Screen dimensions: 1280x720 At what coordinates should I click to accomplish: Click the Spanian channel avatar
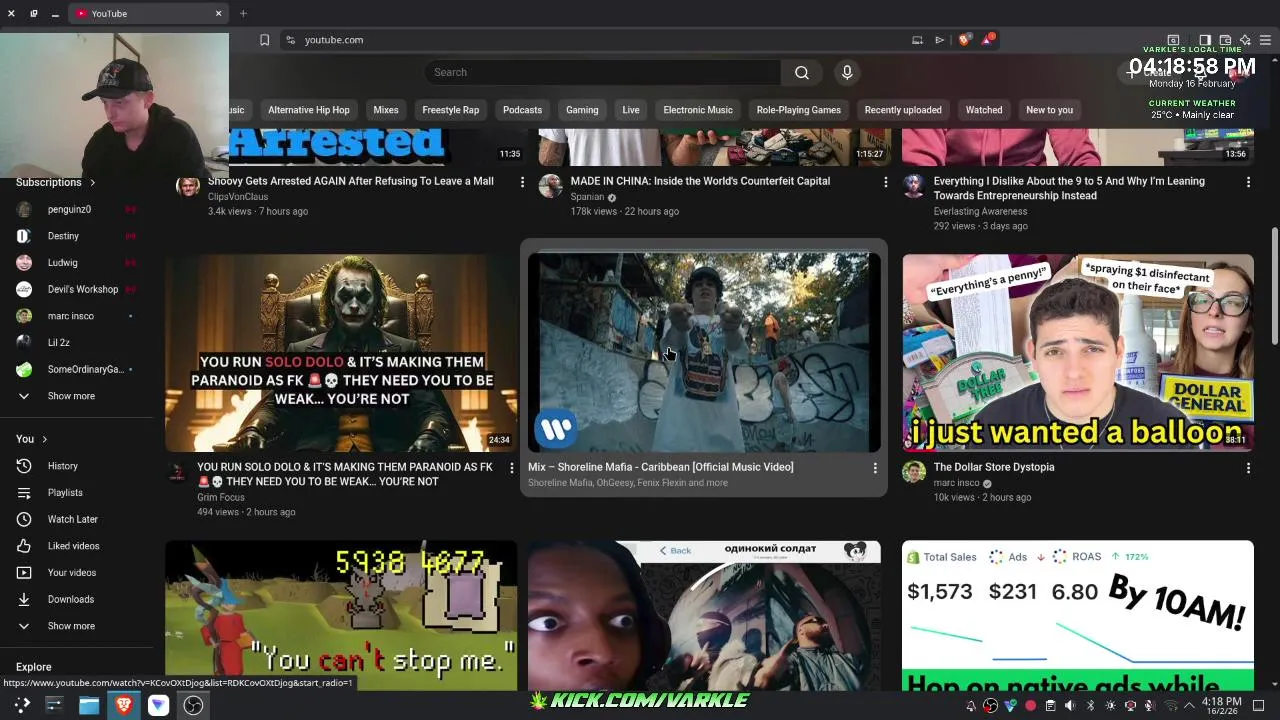click(x=550, y=186)
